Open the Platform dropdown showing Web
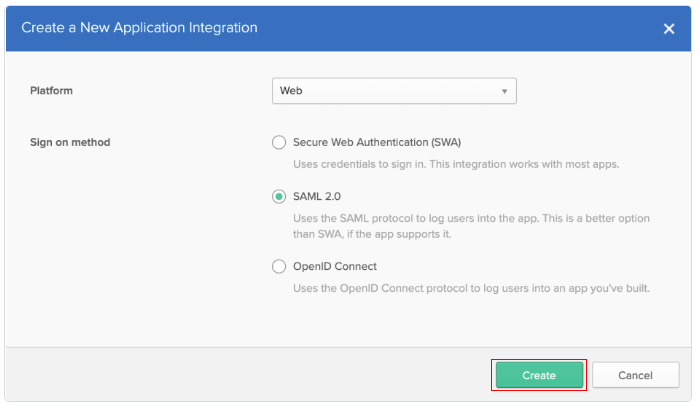The image size is (700, 410). [394, 91]
